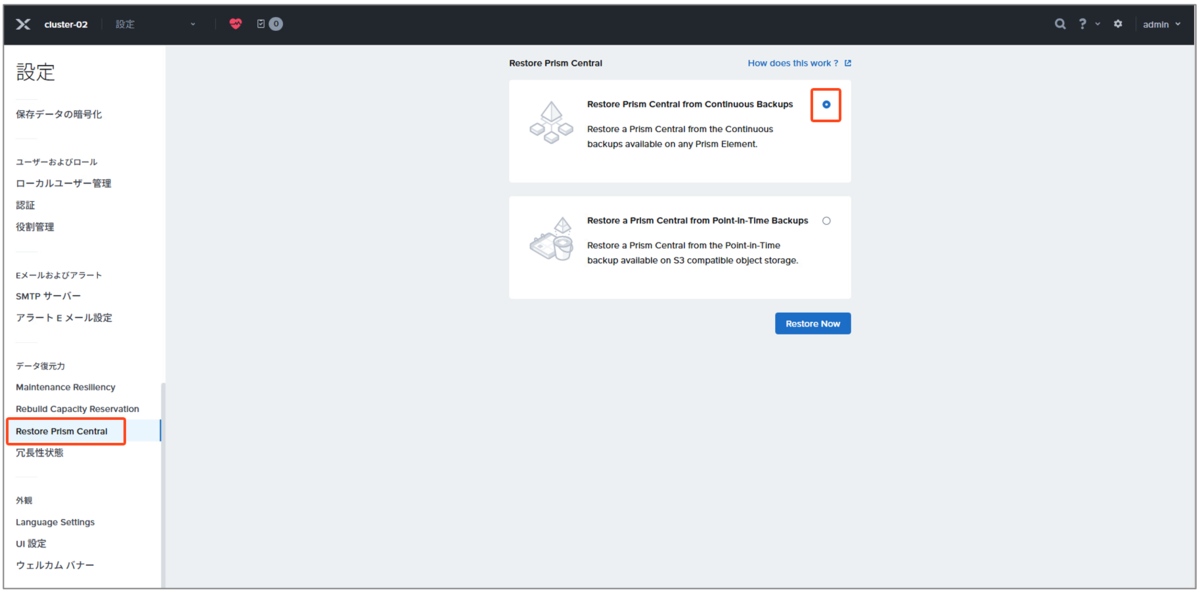The height and width of the screenshot is (592, 1200).
Task: Open 役割管理 settings page
Action: 35,227
